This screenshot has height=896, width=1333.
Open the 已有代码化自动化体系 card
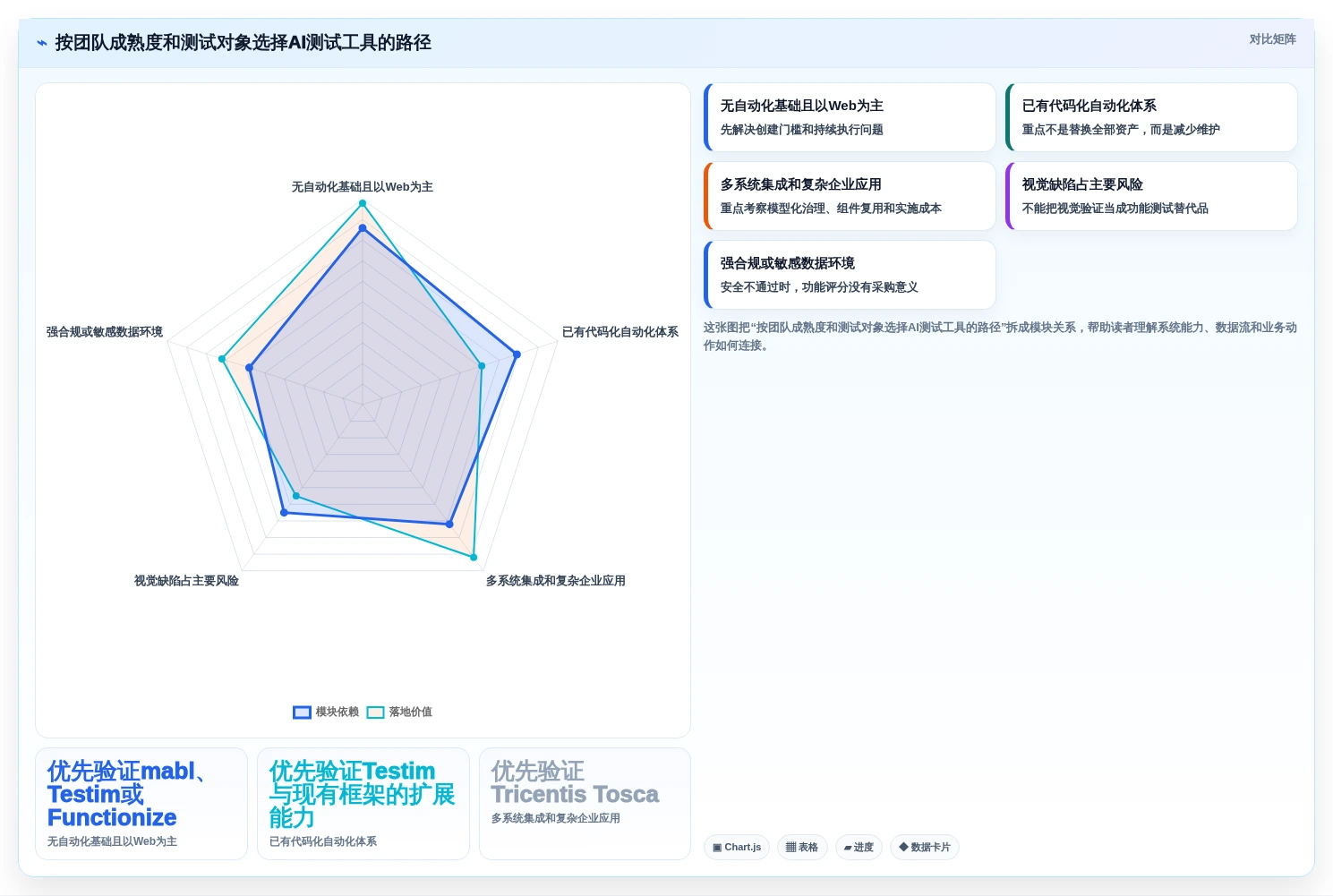pos(1151,117)
